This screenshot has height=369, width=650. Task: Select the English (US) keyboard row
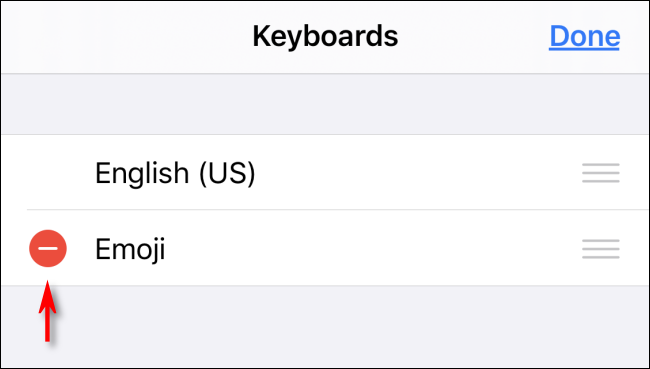[x=325, y=172]
